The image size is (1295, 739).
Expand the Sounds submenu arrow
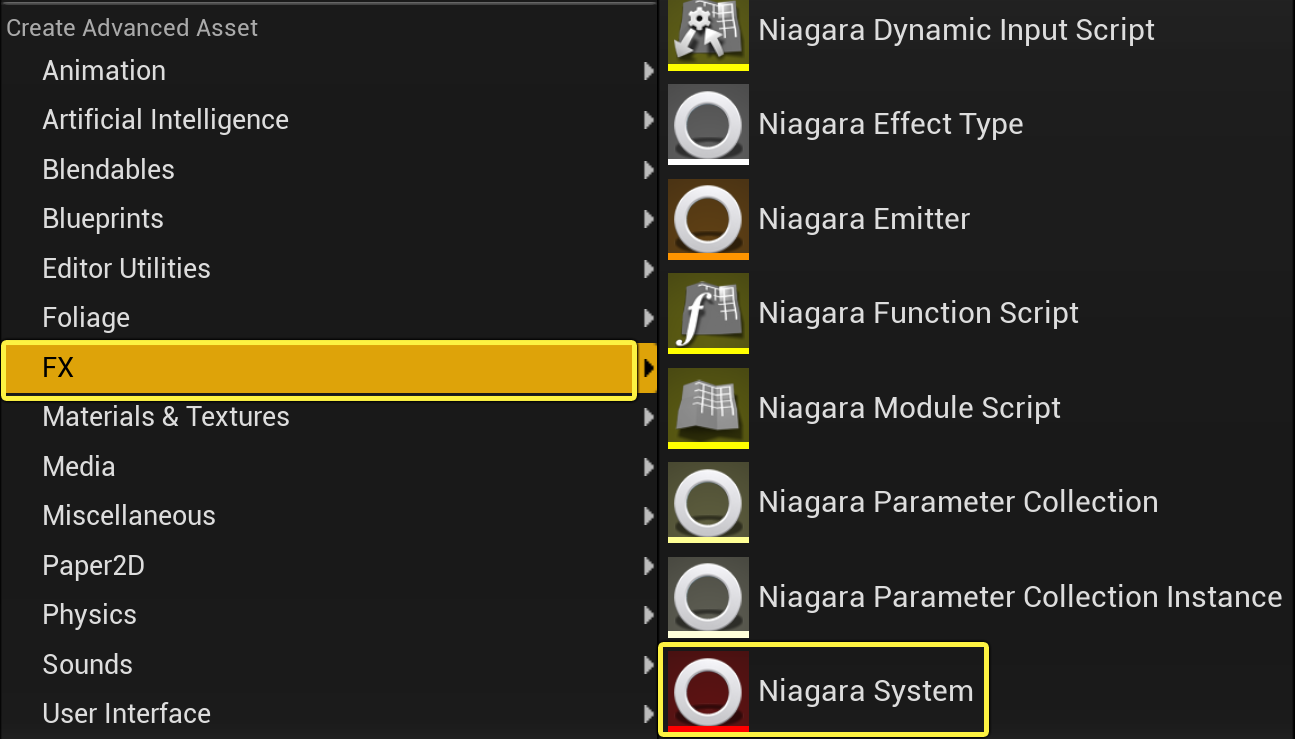pos(649,665)
